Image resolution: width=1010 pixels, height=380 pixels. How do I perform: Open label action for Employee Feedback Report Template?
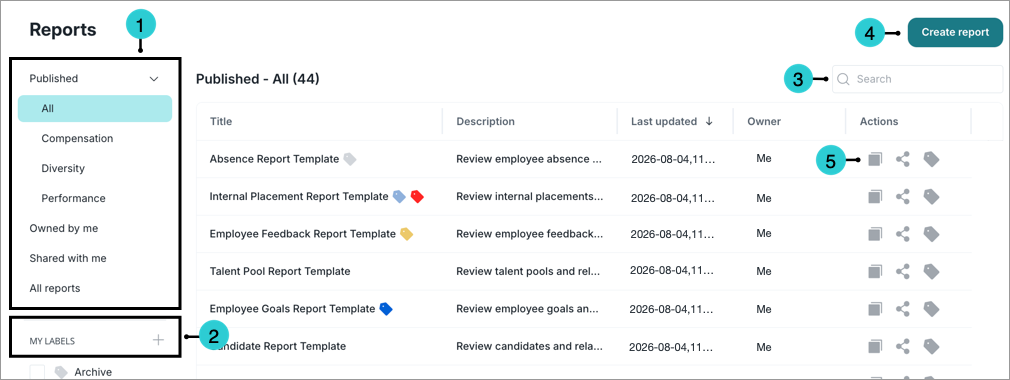(931, 234)
